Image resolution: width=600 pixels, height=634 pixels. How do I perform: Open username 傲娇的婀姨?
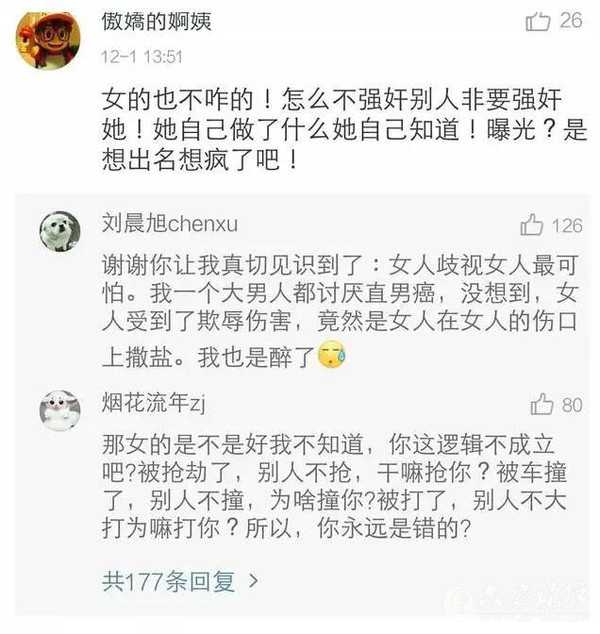[x=156, y=21]
